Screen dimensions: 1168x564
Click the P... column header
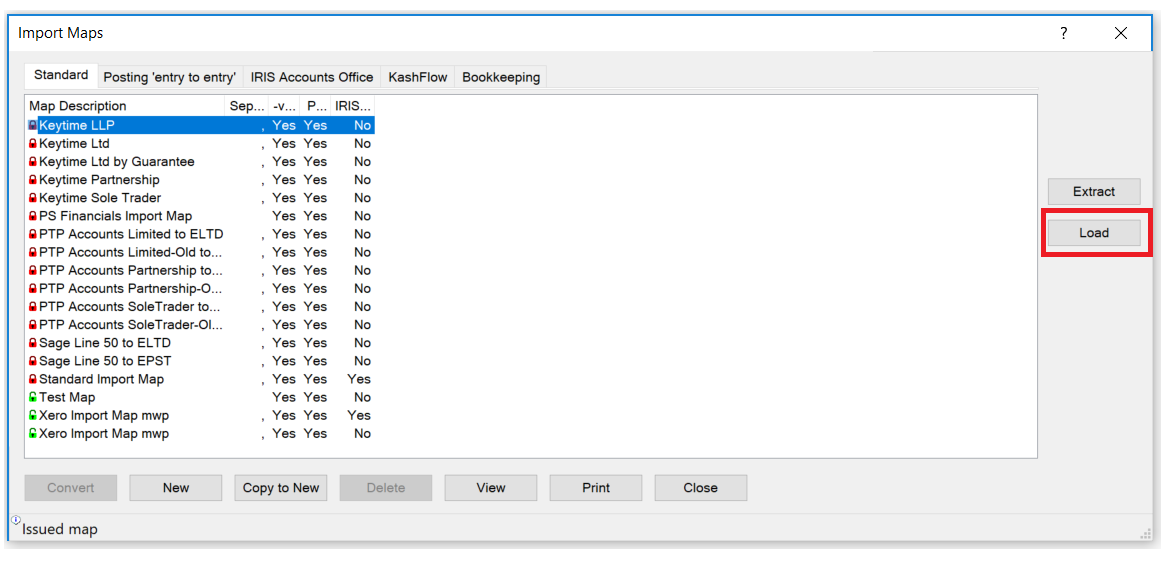[x=316, y=106]
